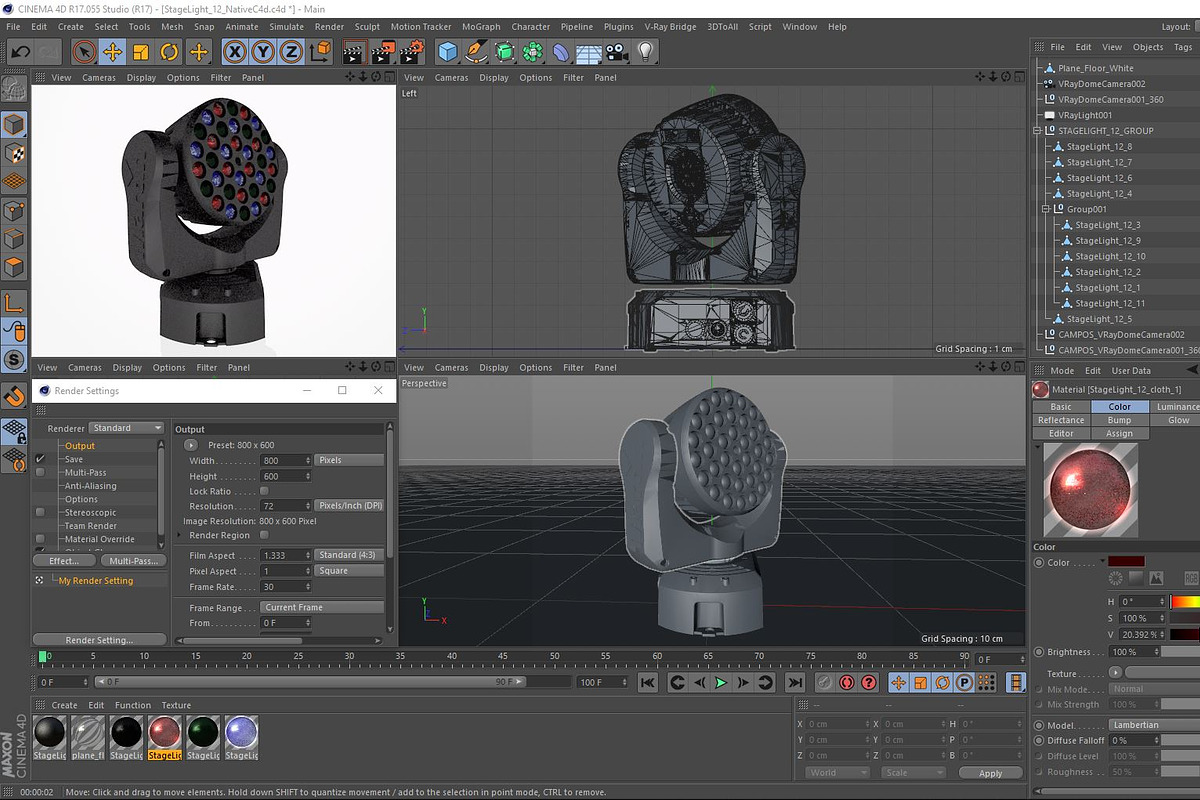Open the Current Frame range dropdown
The height and width of the screenshot is (800, 1200).
pos(323,607)
